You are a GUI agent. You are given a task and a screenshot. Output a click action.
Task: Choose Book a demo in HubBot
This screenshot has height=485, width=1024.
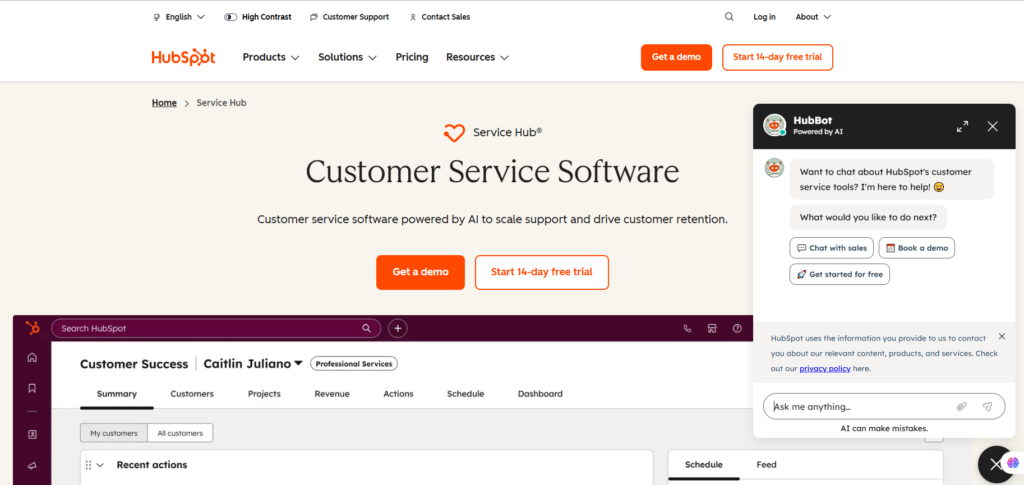917,248
